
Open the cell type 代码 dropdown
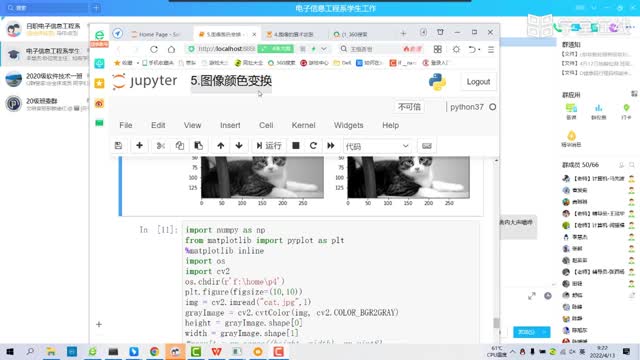(x=377, y=146)
